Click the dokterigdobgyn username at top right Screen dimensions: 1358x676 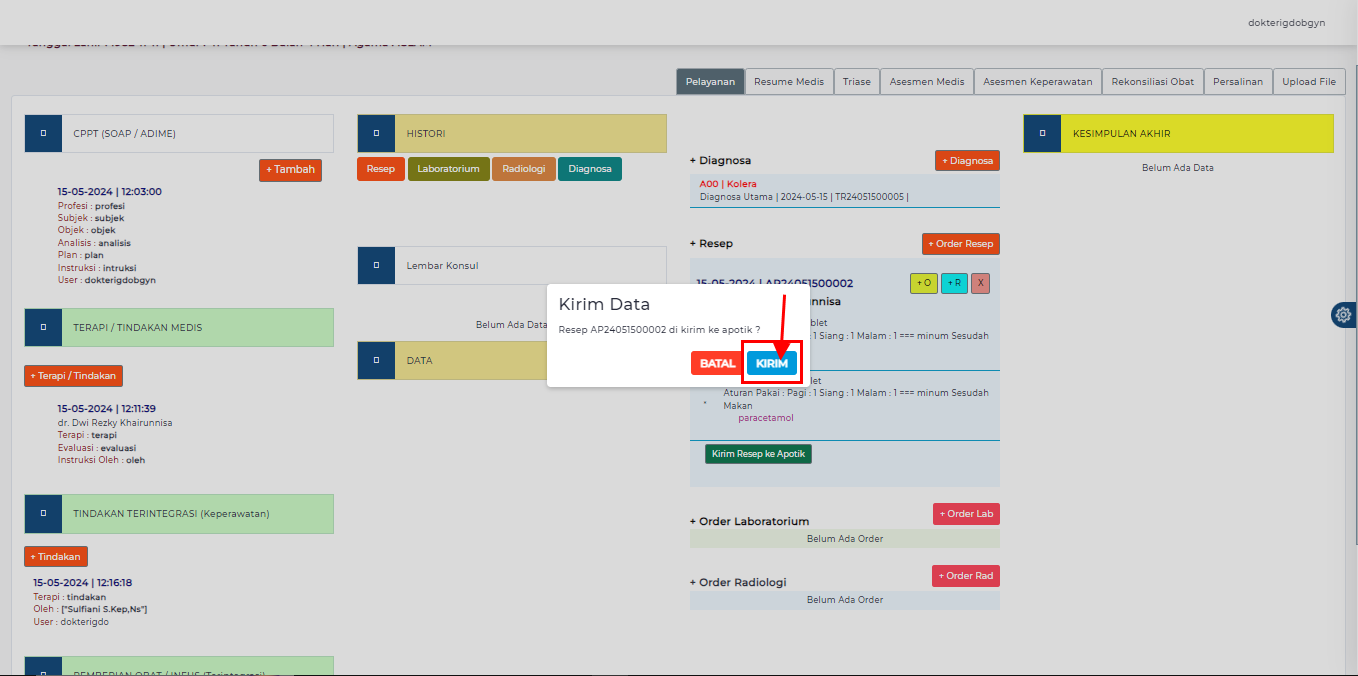[x=1286, y=22]
